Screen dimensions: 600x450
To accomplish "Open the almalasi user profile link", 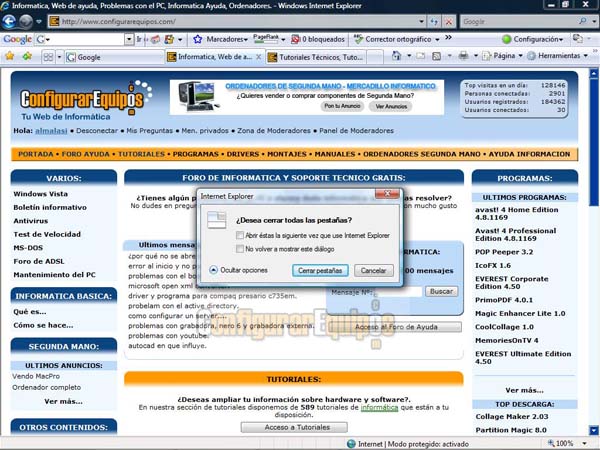I will (51, 131).
